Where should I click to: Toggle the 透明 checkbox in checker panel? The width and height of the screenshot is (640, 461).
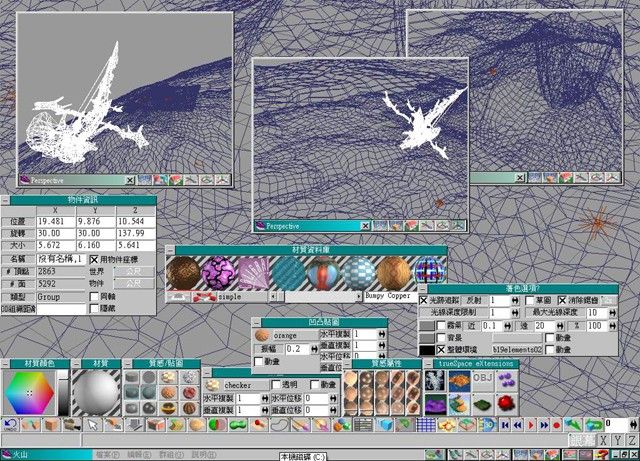click(276, 384)
